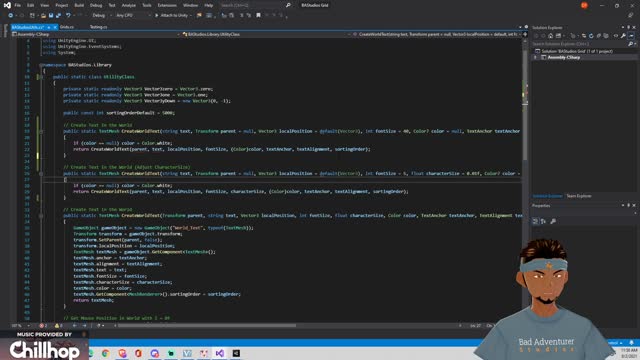
Task: Open the Any CPU platform dropdown
Action: pos(133,16)
